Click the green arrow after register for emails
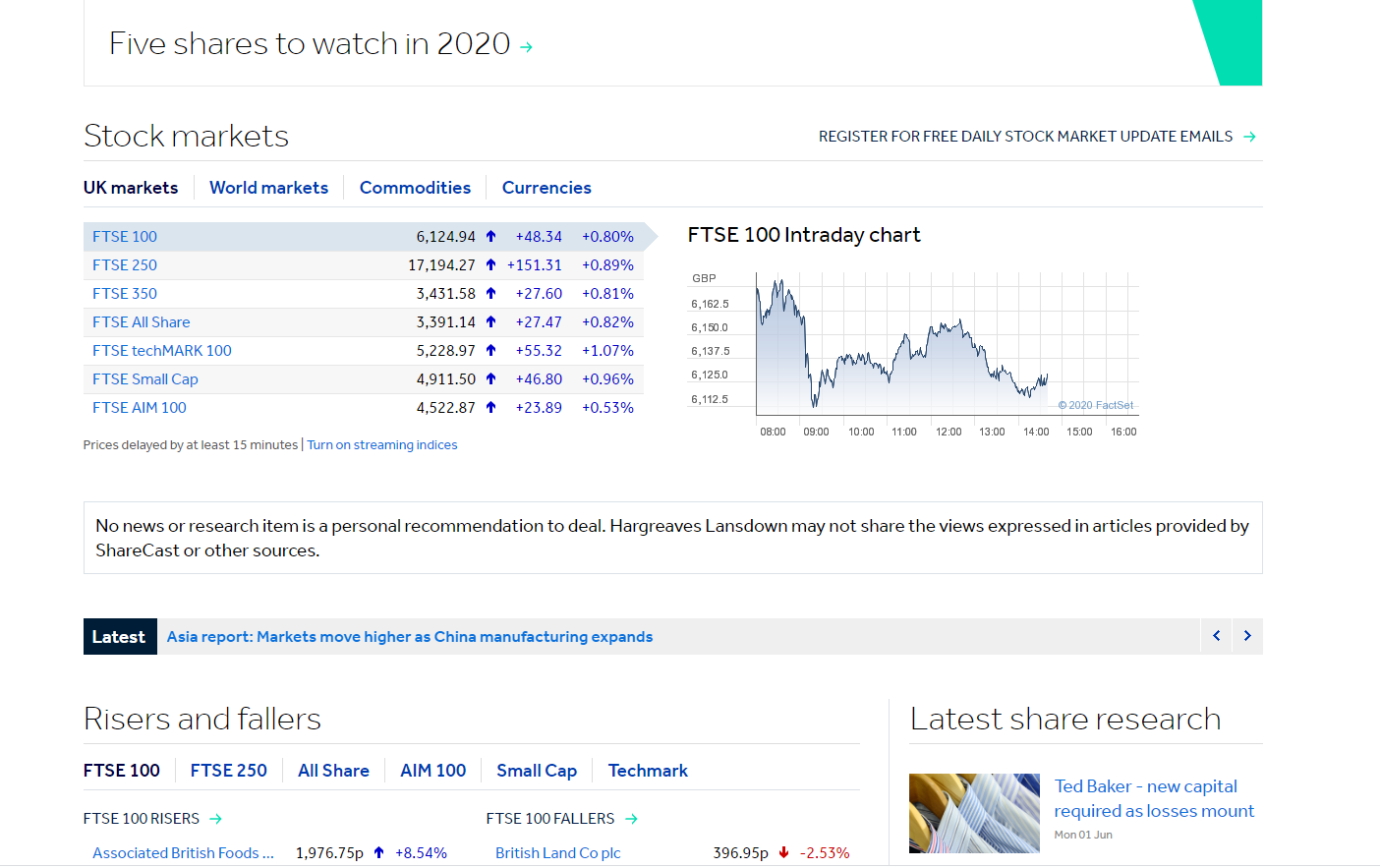This screenshot has height=868, width=1380. coord(1249,137)
